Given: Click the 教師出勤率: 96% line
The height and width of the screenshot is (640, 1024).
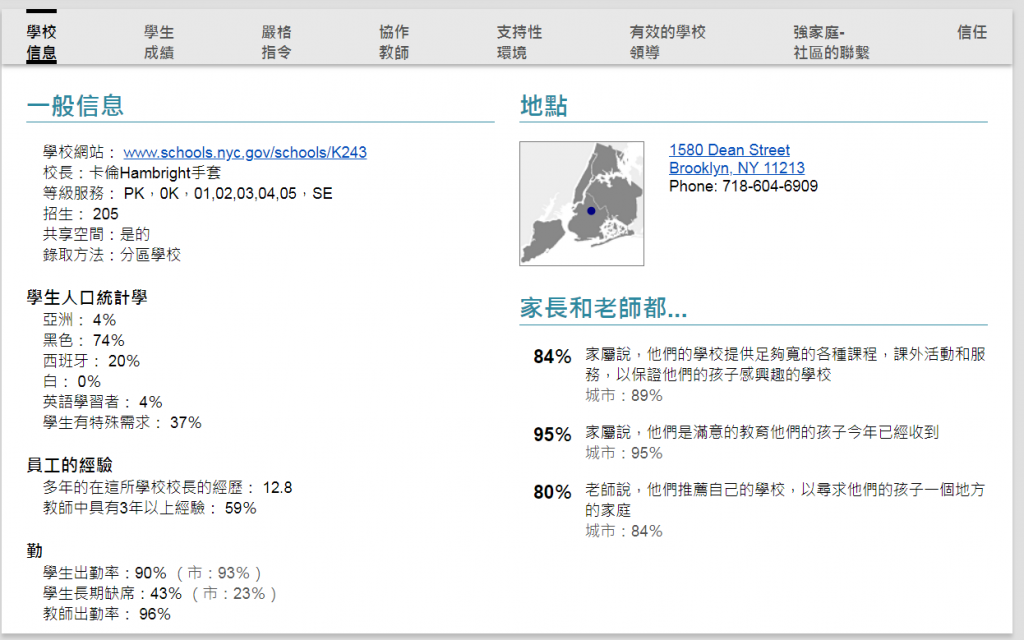Looking at the screenshot, I should click(106, 614).
